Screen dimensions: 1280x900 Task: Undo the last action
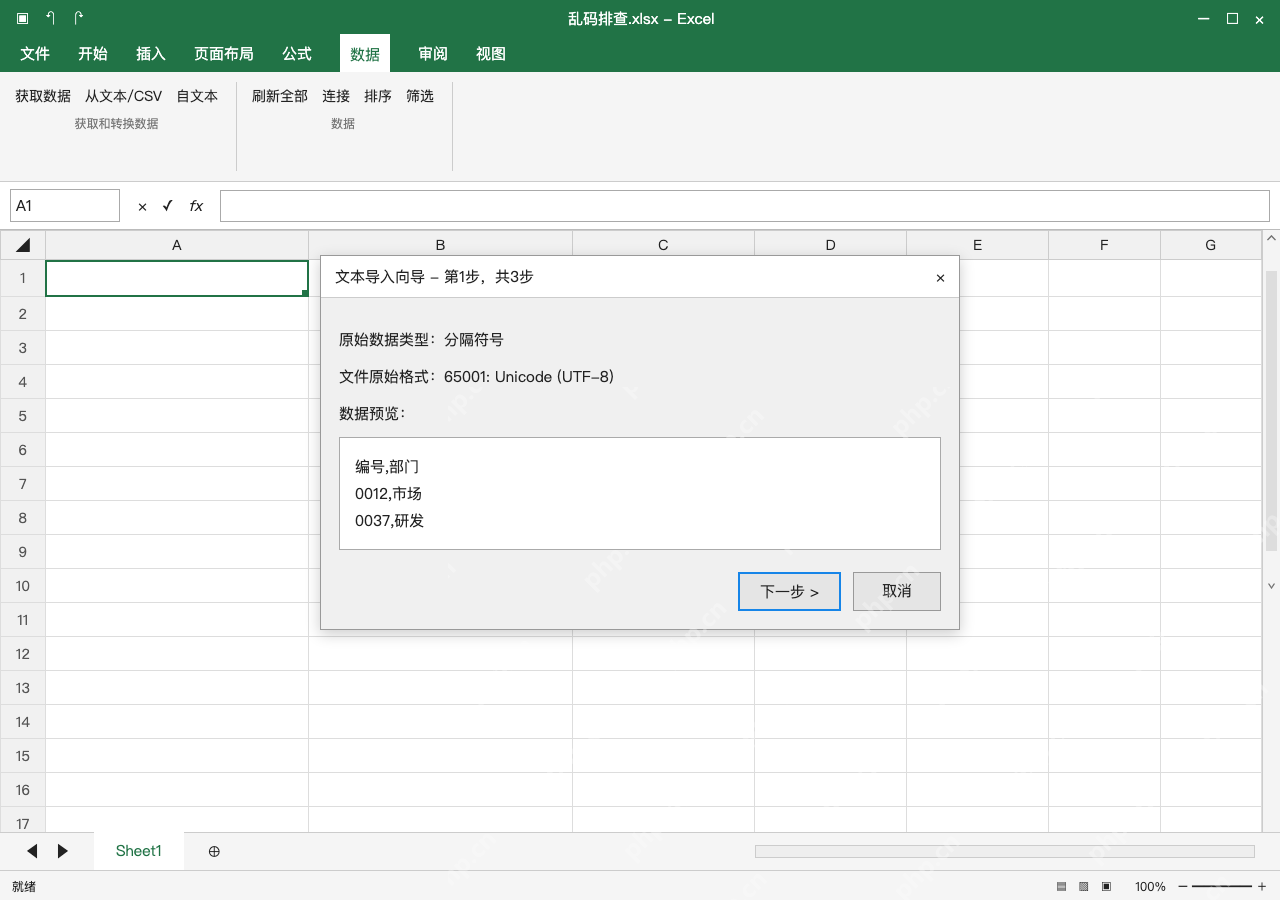[x=51, y=18]
